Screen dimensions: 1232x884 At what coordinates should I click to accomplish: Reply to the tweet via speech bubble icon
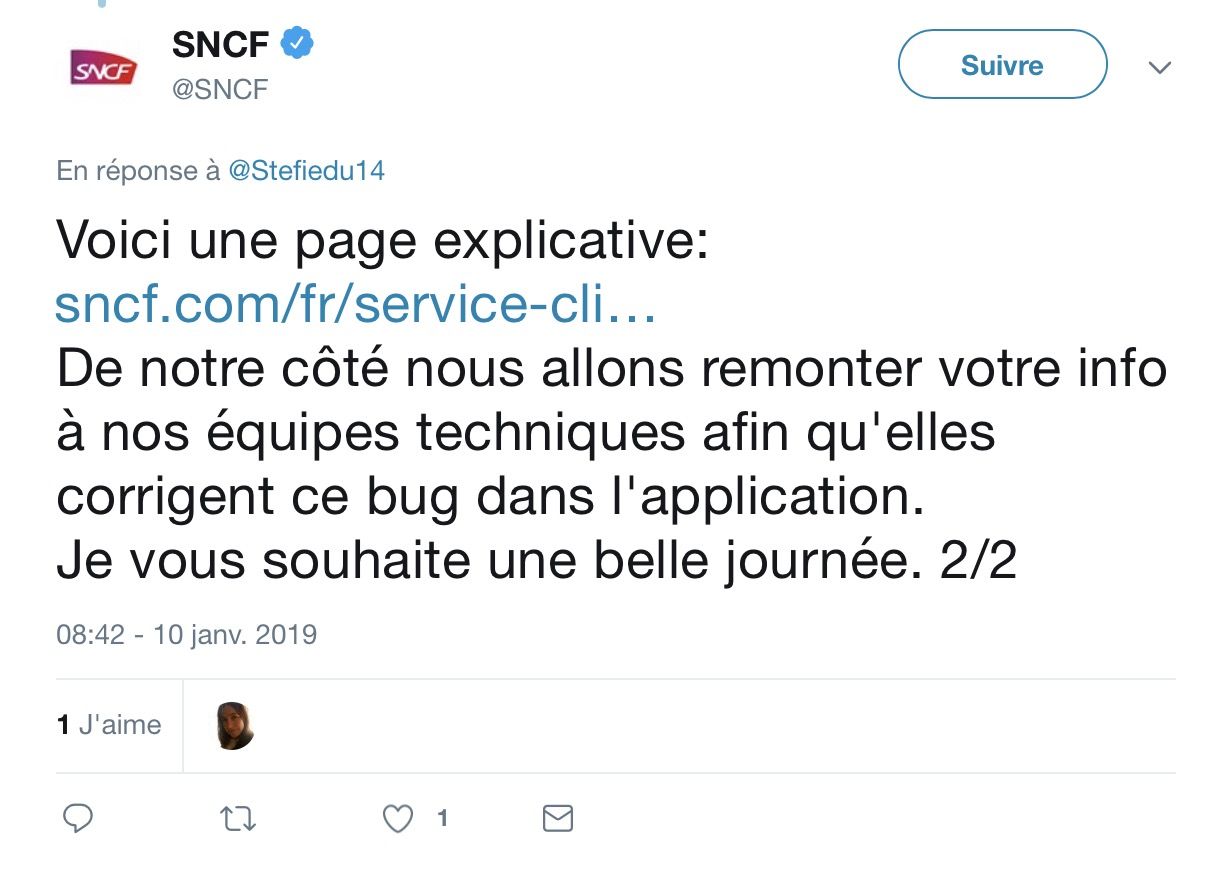pos(78,819)
